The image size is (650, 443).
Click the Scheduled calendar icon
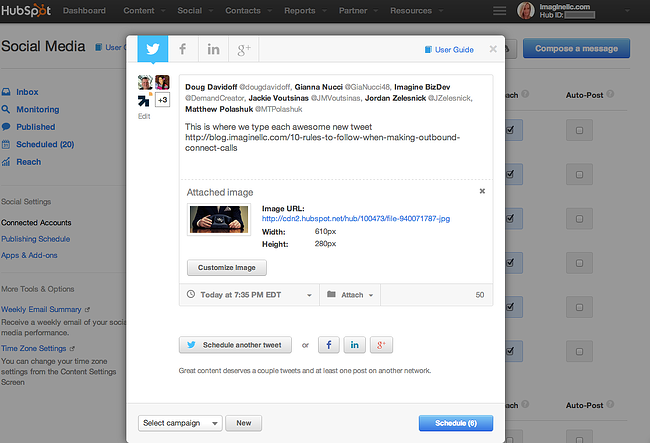coord(6,144)
